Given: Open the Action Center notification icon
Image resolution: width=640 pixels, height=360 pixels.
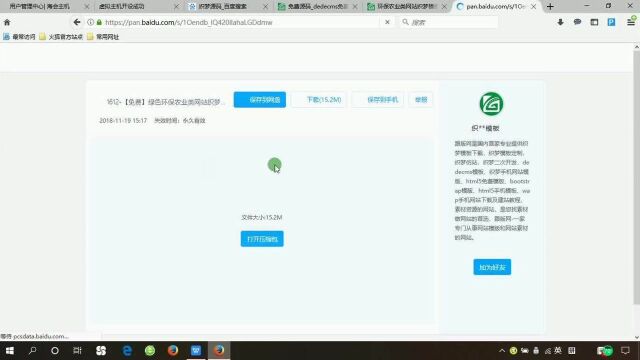Looking at the screenshot, I should tap(625, 351).
